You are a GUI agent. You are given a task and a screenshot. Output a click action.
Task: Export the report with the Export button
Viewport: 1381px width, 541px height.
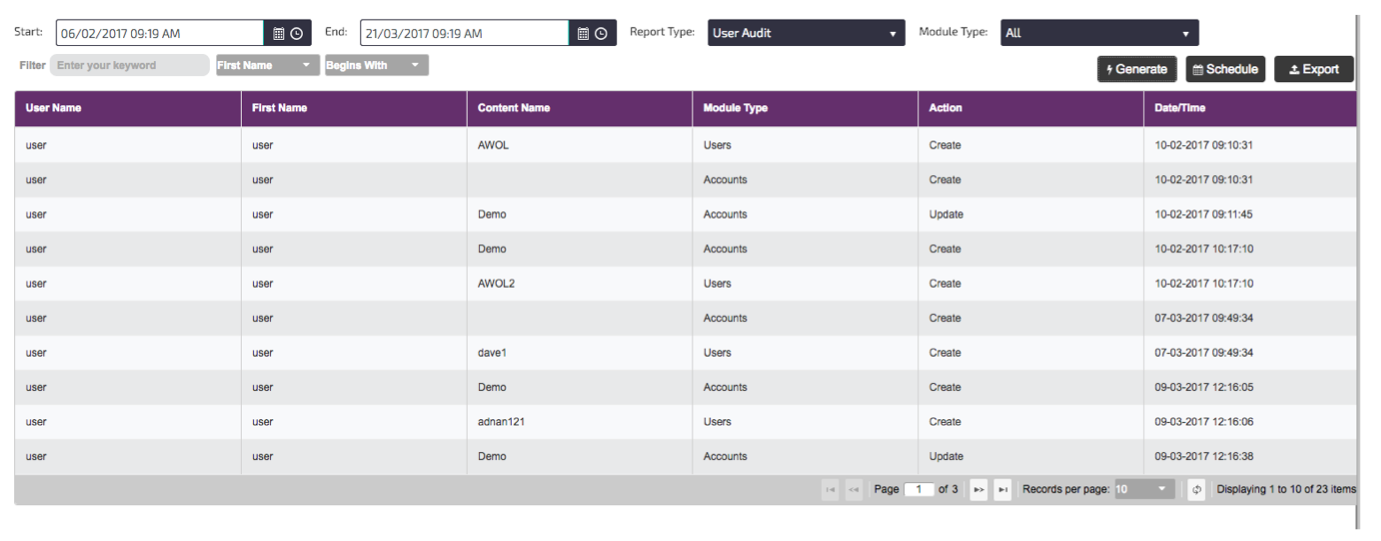pyautogui.click(x=1313, y=69)
